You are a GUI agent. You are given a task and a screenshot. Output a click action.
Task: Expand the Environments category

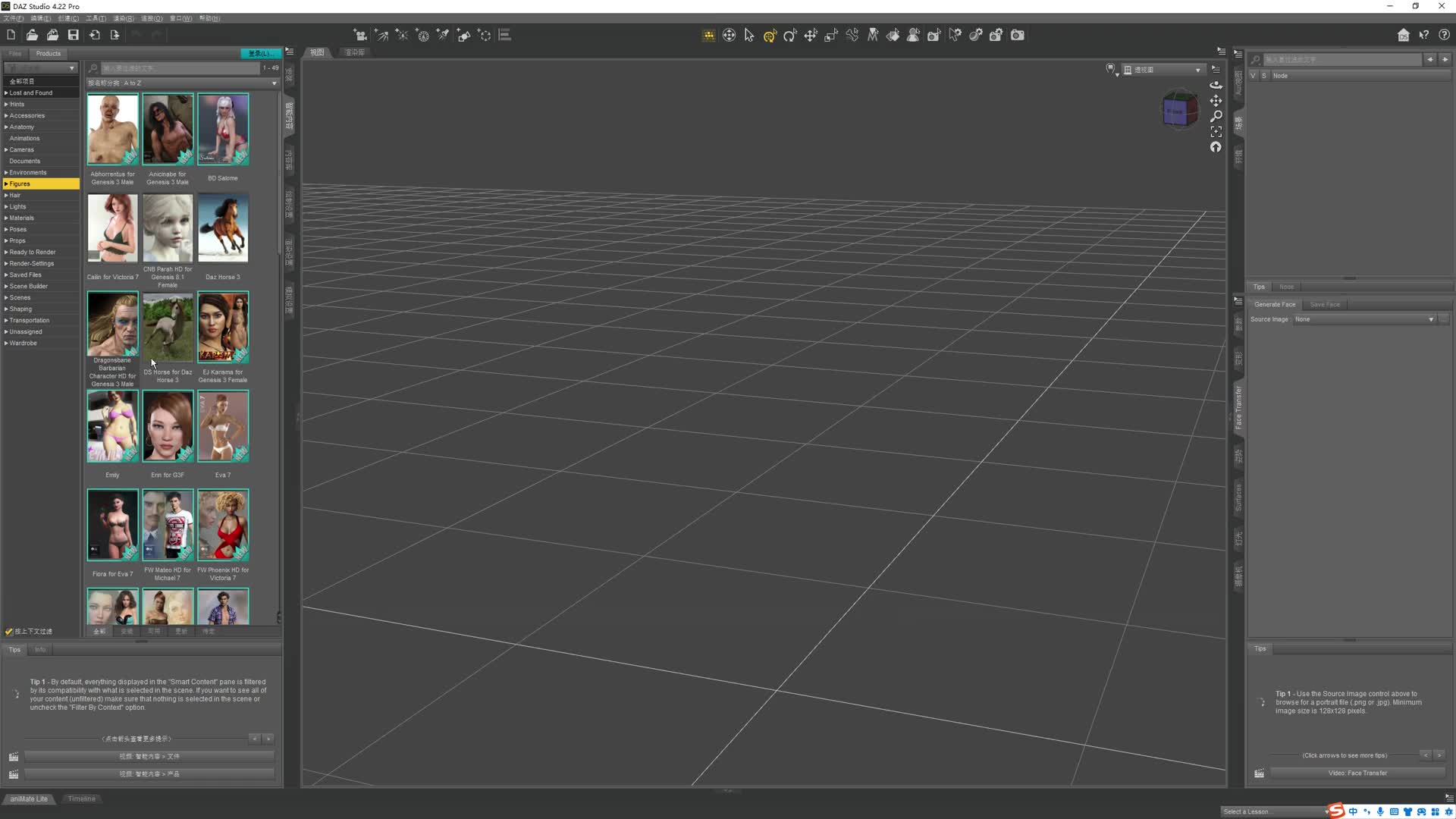[6, 173]
